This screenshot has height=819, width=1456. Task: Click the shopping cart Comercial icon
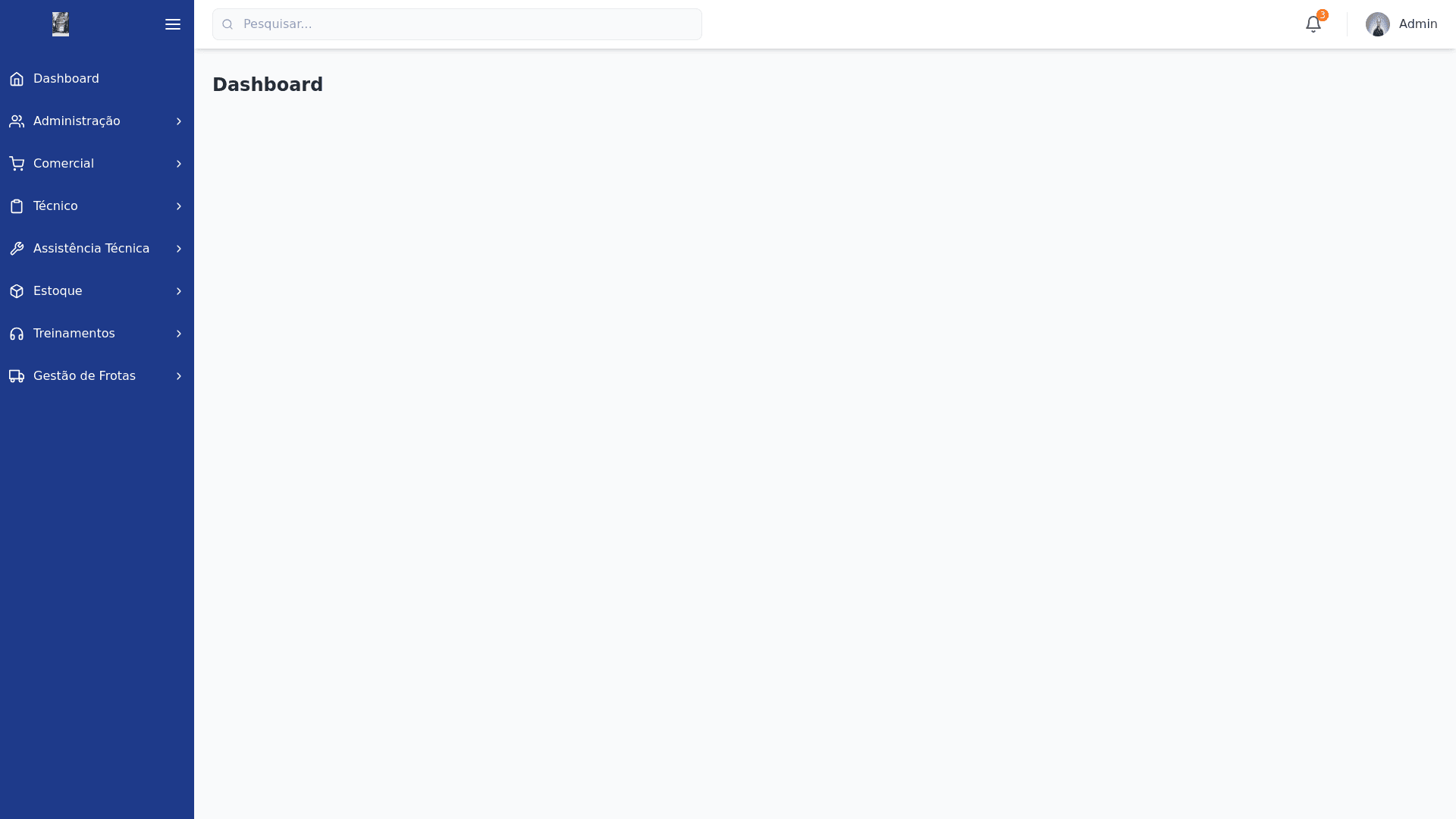tap(17, 164)
